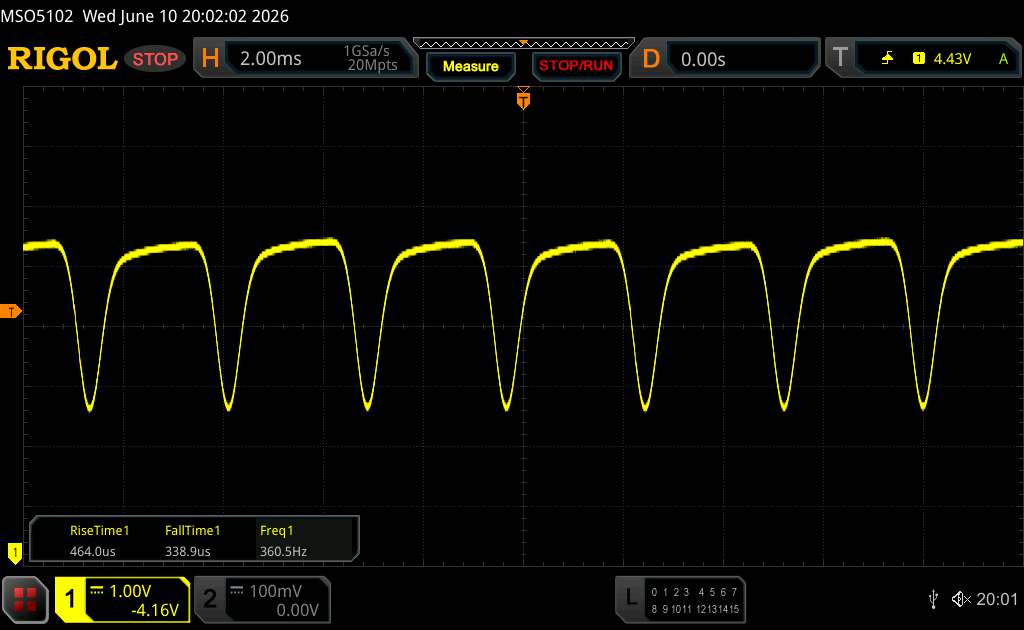The height and width of the screenshot is (630, 1024).
Task: Open the delay D settings
Action: click(650, 59)
